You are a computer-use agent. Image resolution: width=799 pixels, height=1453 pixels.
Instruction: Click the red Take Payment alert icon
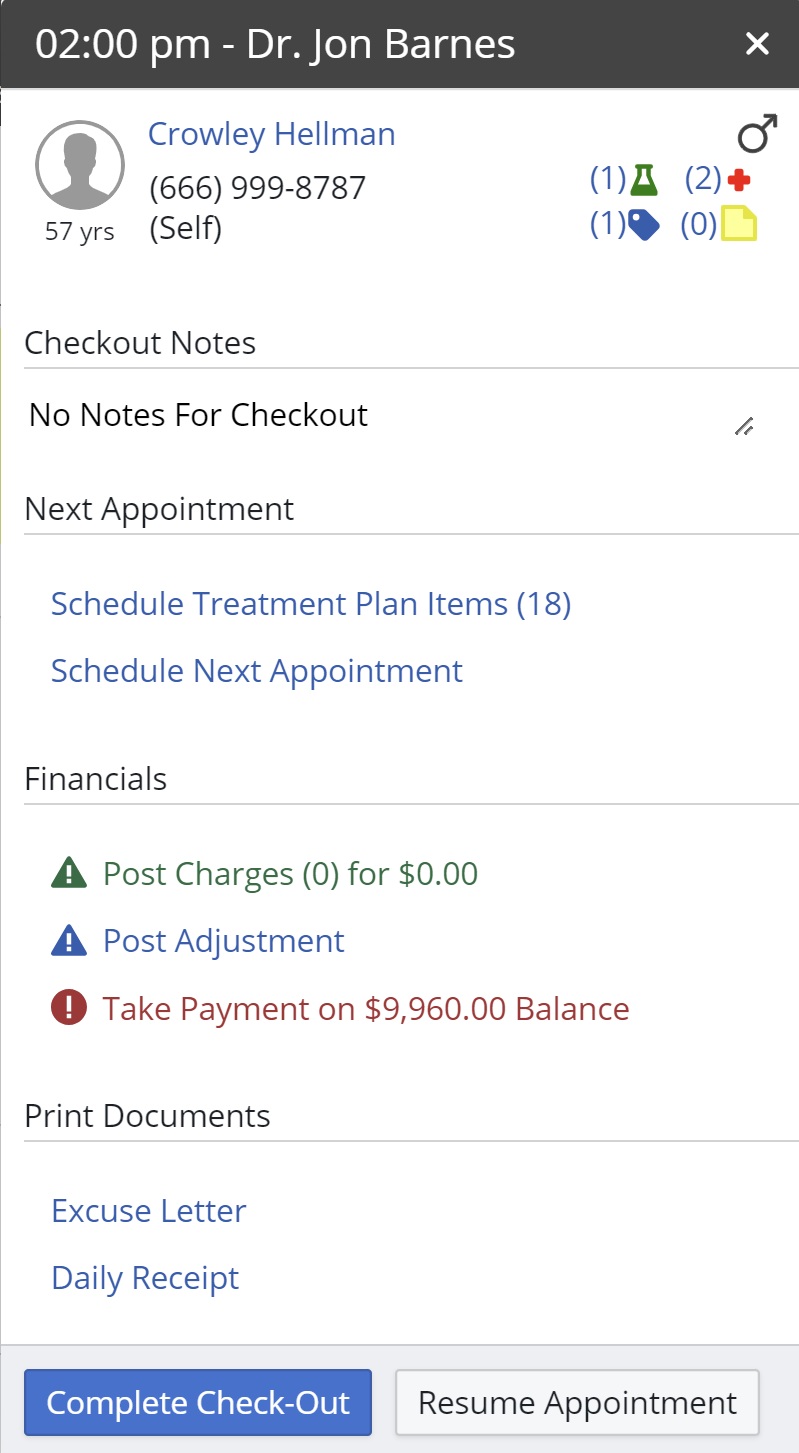click(x=69, y=1008)
